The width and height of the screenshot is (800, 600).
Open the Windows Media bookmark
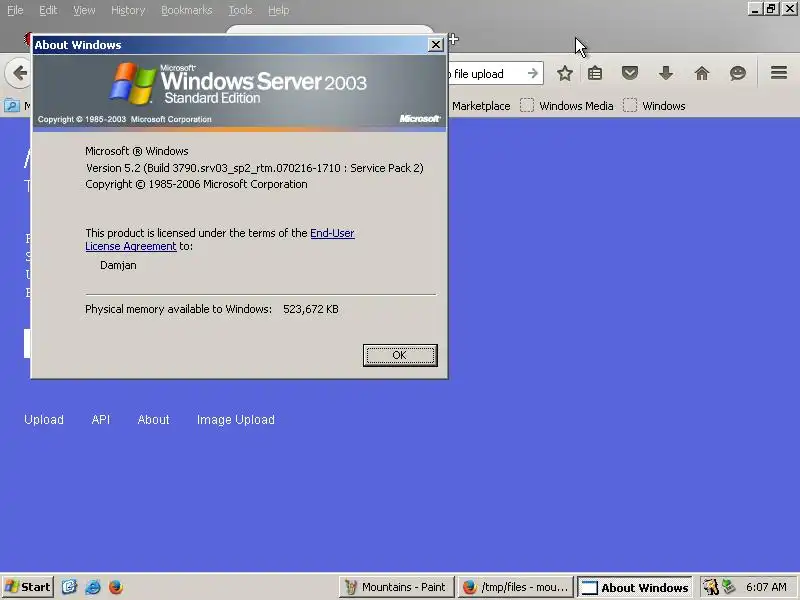[x=567, y=106]
